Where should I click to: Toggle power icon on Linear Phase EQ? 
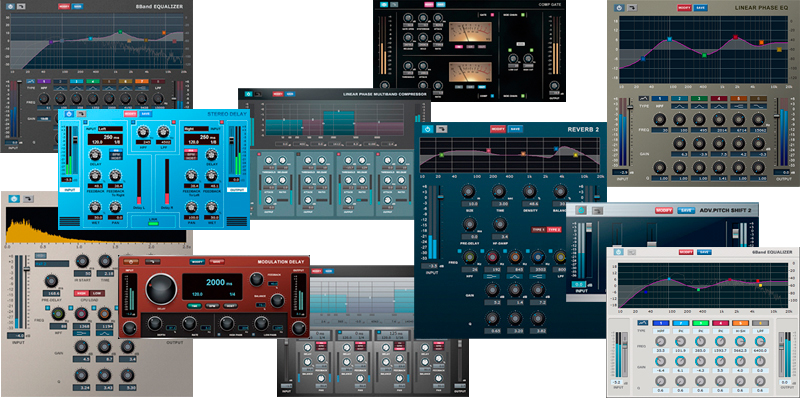[x=619, y=8]
